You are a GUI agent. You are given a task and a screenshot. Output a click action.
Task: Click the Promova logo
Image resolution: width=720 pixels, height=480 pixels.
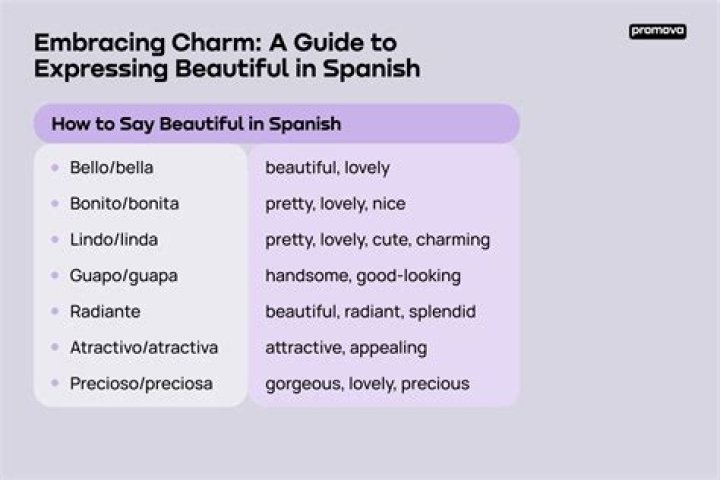click(x=657, y=32)
